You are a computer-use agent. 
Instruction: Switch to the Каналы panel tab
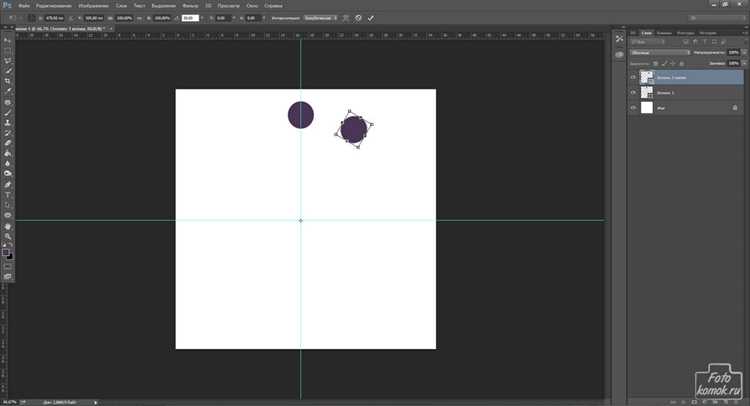tap(664, 33)
